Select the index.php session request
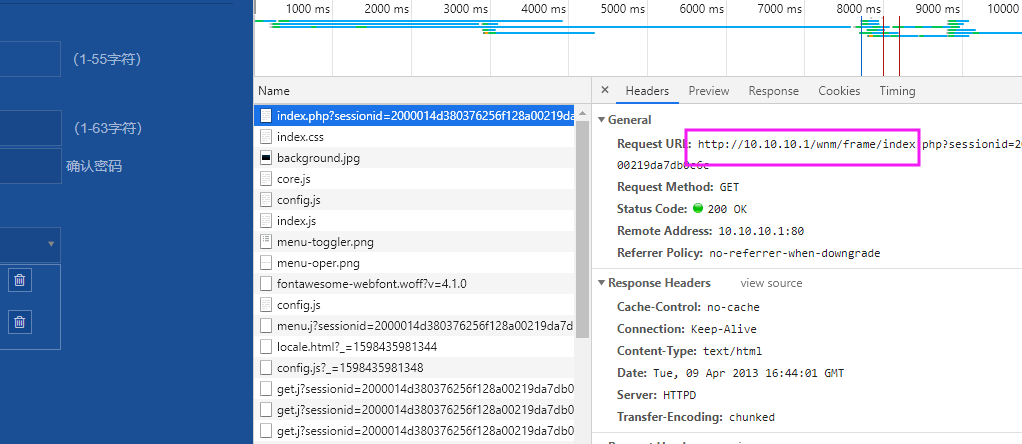1022x444 pixels. click(x=414, y=116)
